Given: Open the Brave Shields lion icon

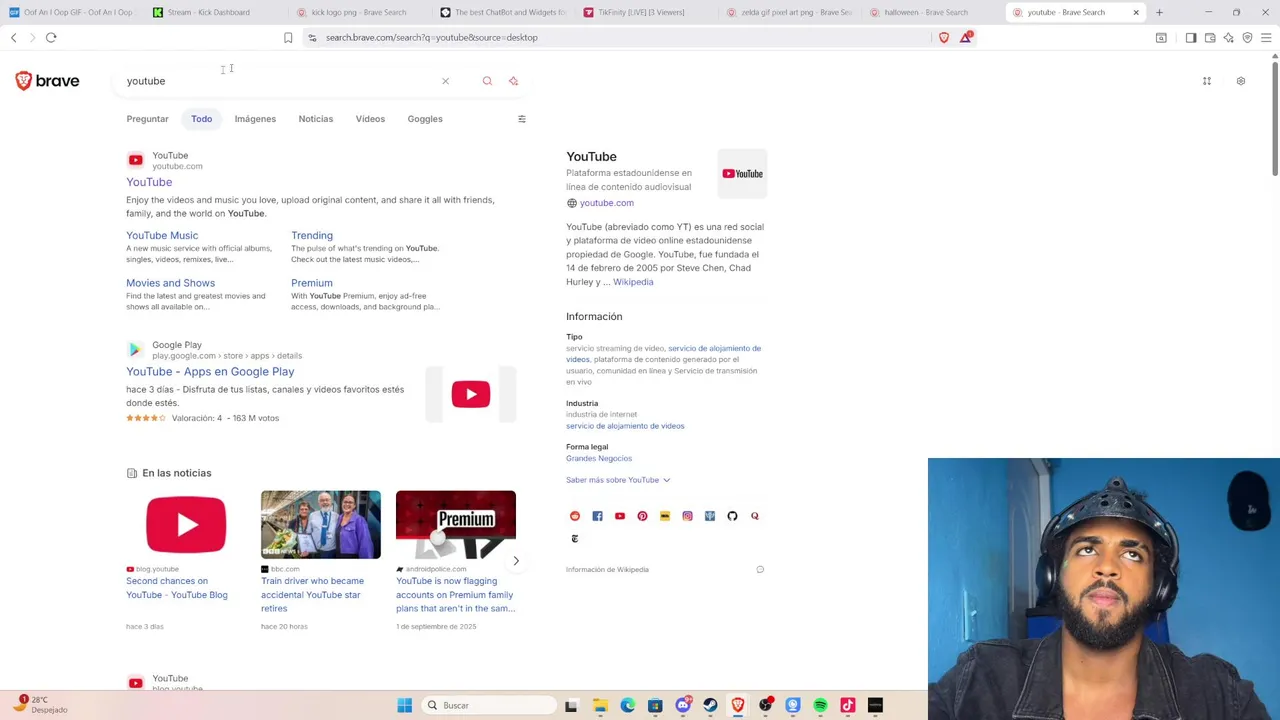Looking at the screenshot, I should pyautogui.click(x=944, y=38).
